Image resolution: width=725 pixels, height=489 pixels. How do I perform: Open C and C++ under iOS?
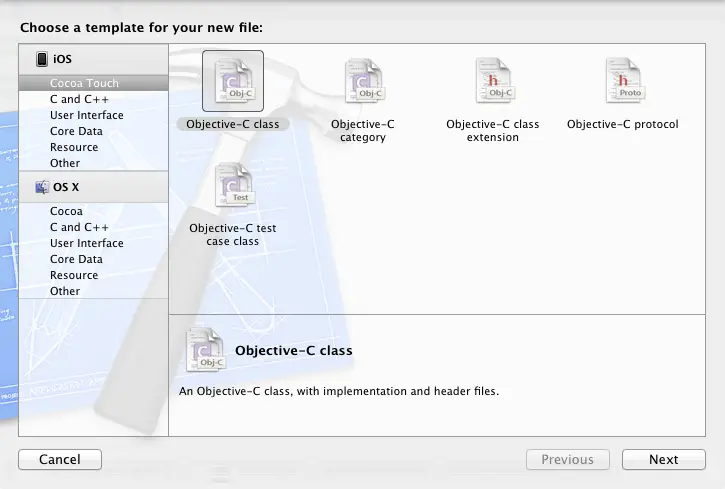click(x=79, y=100)
